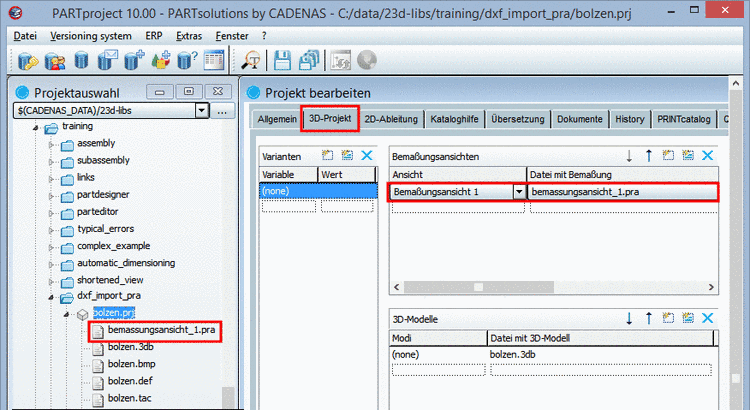Delete the selected row in Varianten

367,155
